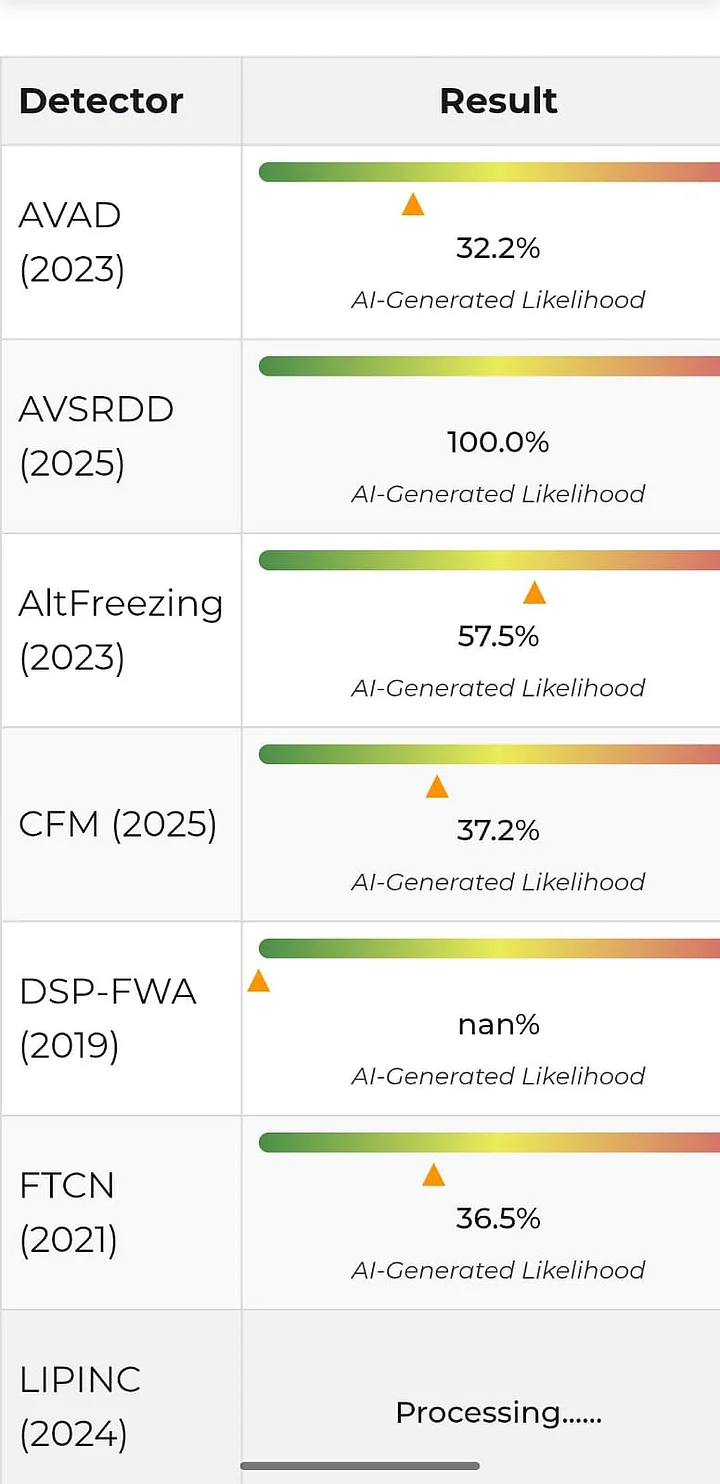The image size is (720, 1484).
Task: Click the AVAD orange triangle marker
Action: coord(413,205)
